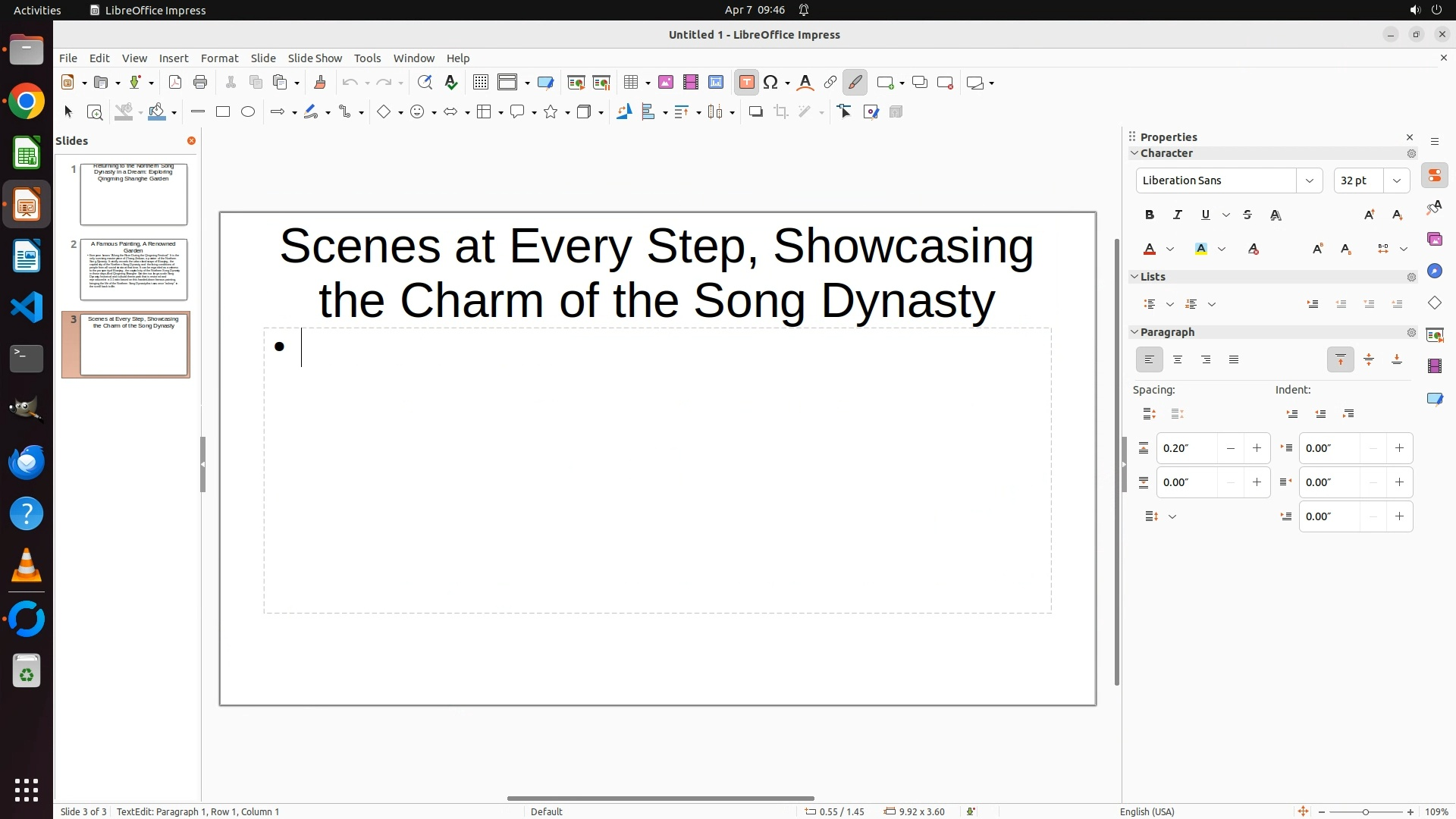Toggle the Display Grid icon

480,83
